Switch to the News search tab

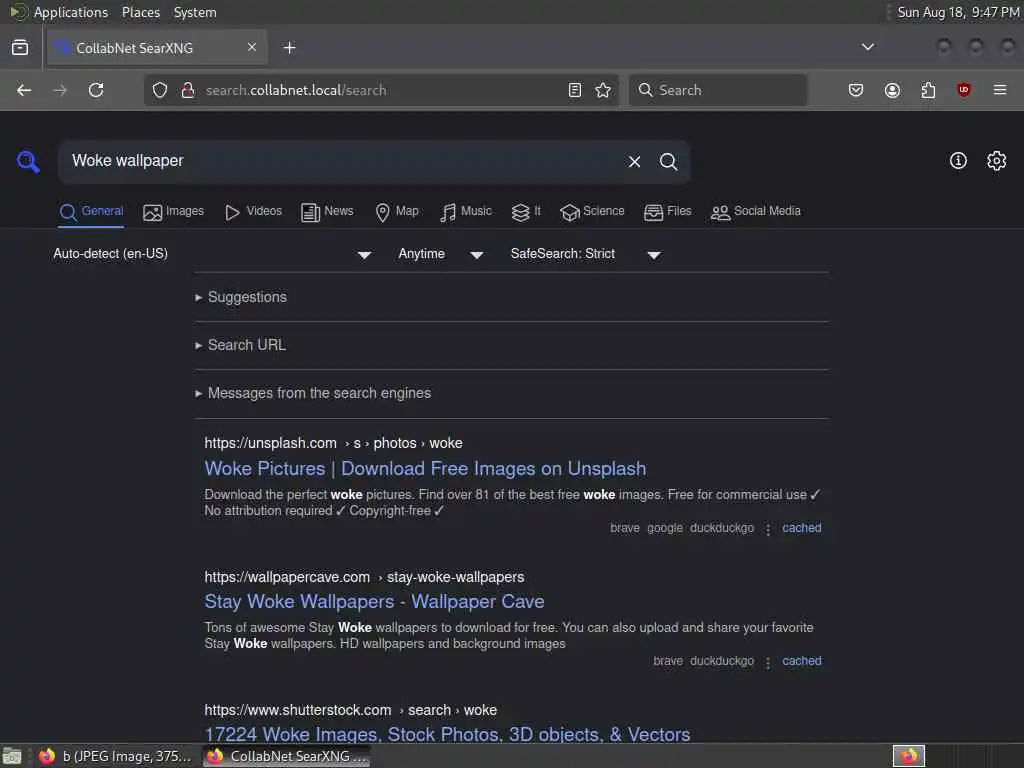[327, 212]
